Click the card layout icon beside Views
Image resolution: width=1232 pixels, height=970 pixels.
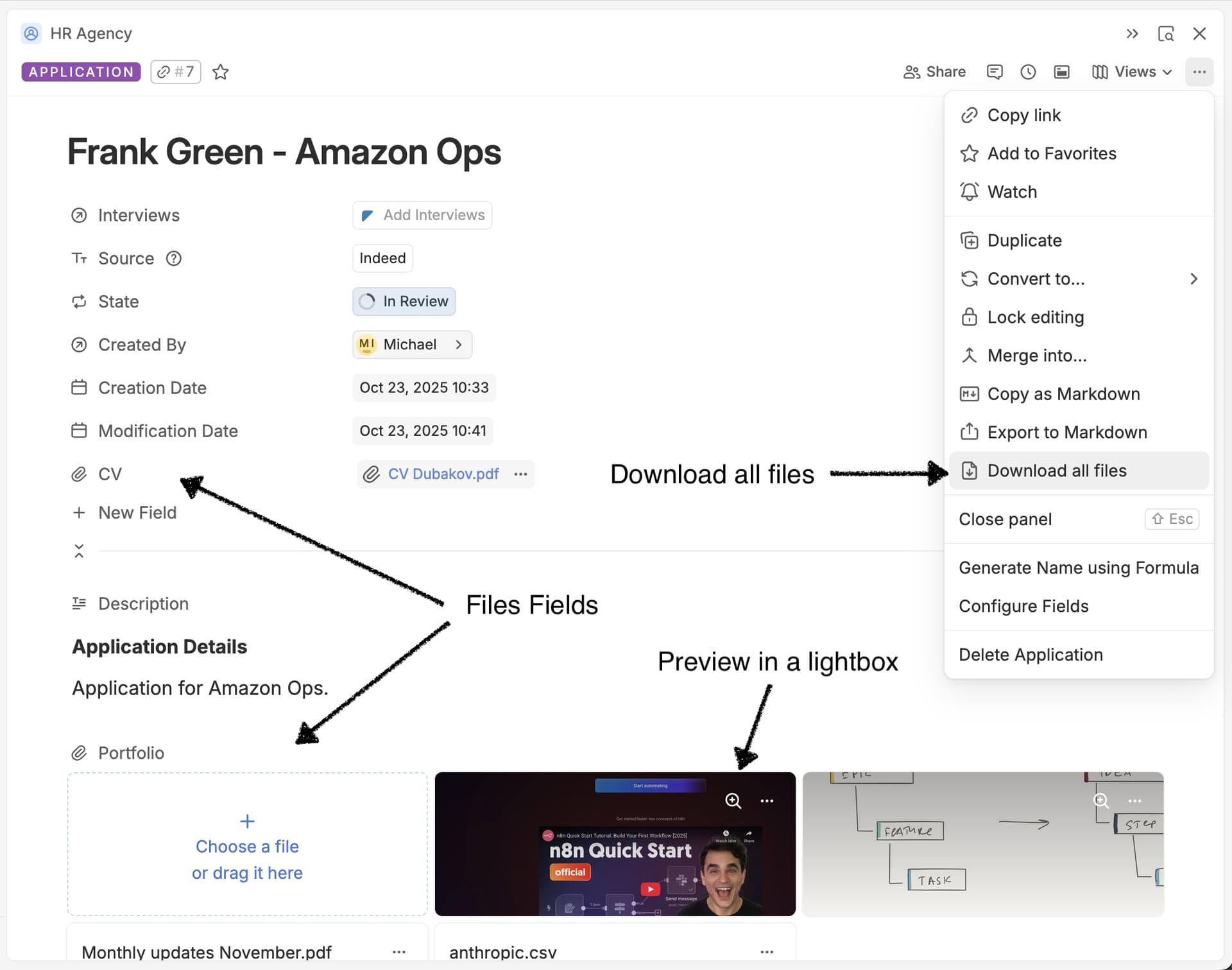[x=1062, y=71]
